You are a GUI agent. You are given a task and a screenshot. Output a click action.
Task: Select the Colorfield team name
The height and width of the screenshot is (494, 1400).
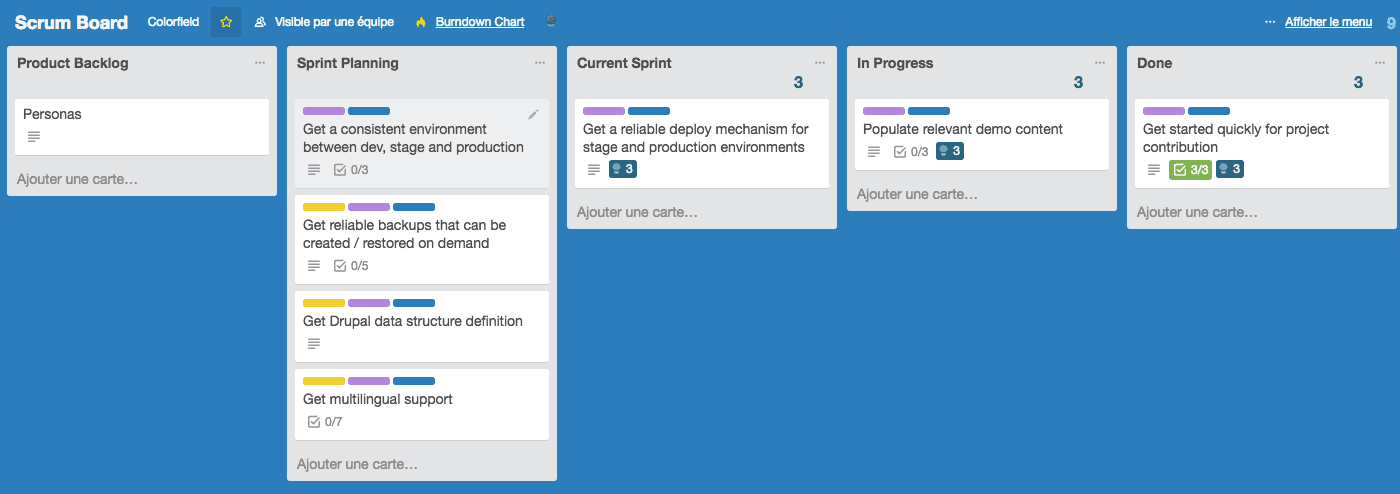pyautogui.click(x=173, y=22)
